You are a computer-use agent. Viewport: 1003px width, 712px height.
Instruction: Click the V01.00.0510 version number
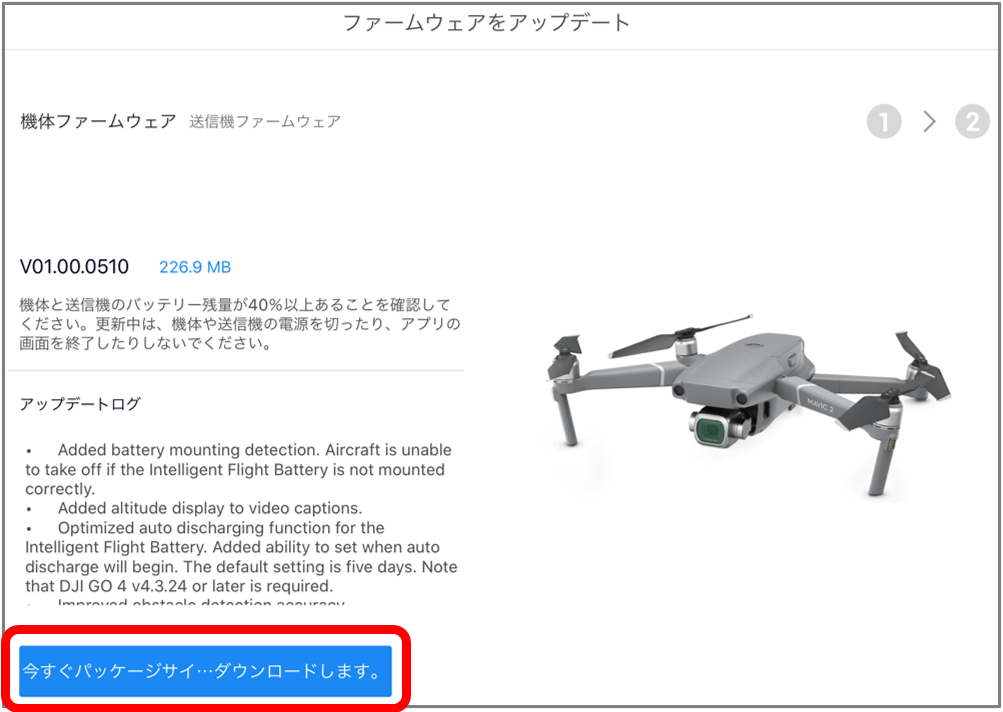(74, 266)
